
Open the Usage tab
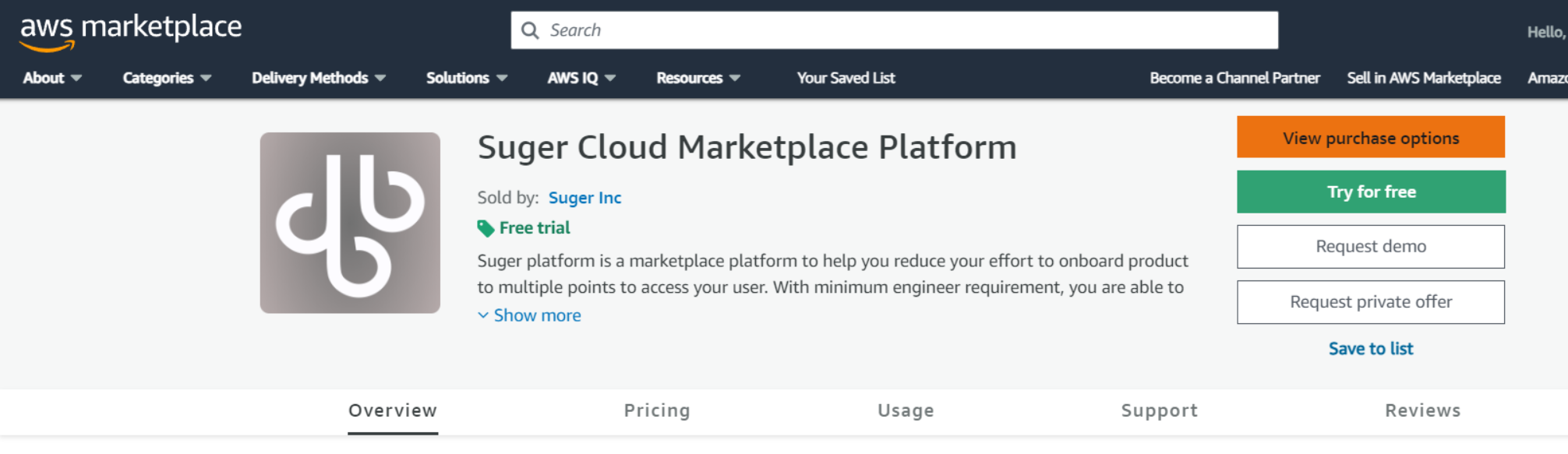tap(906, 411)
